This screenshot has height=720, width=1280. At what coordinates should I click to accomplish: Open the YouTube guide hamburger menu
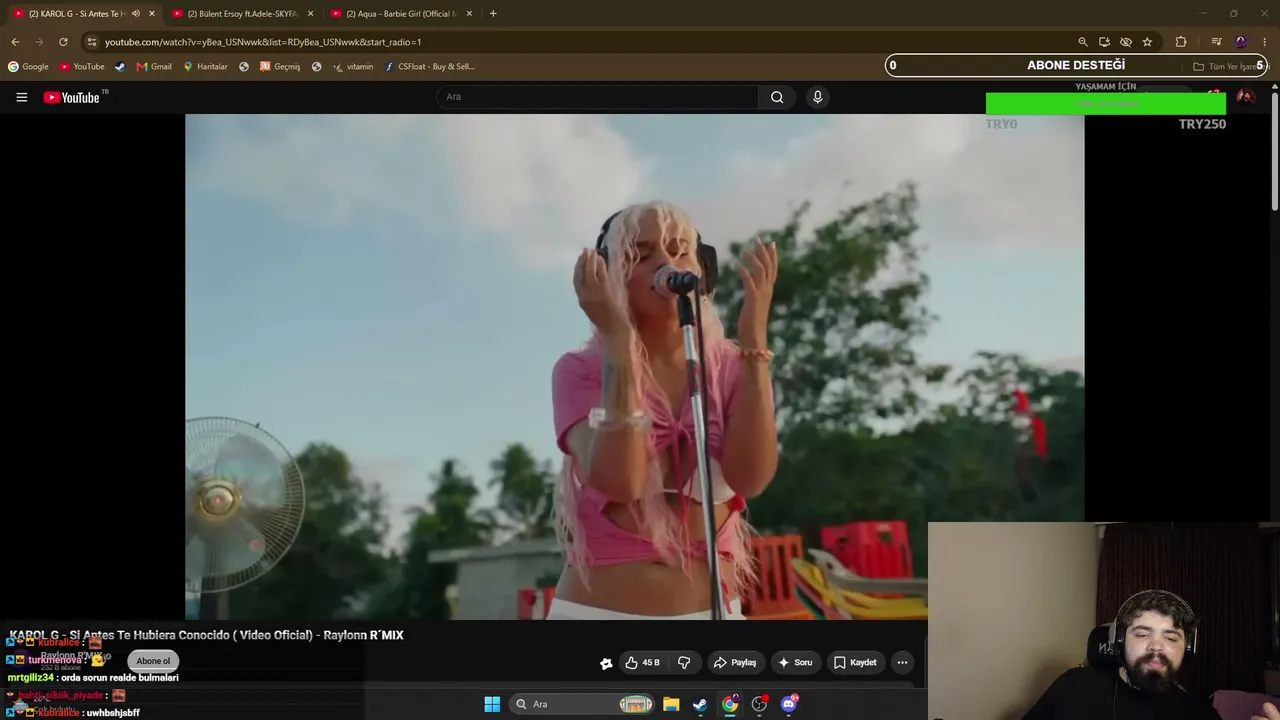pyautogui.click(x=21, y=97)
